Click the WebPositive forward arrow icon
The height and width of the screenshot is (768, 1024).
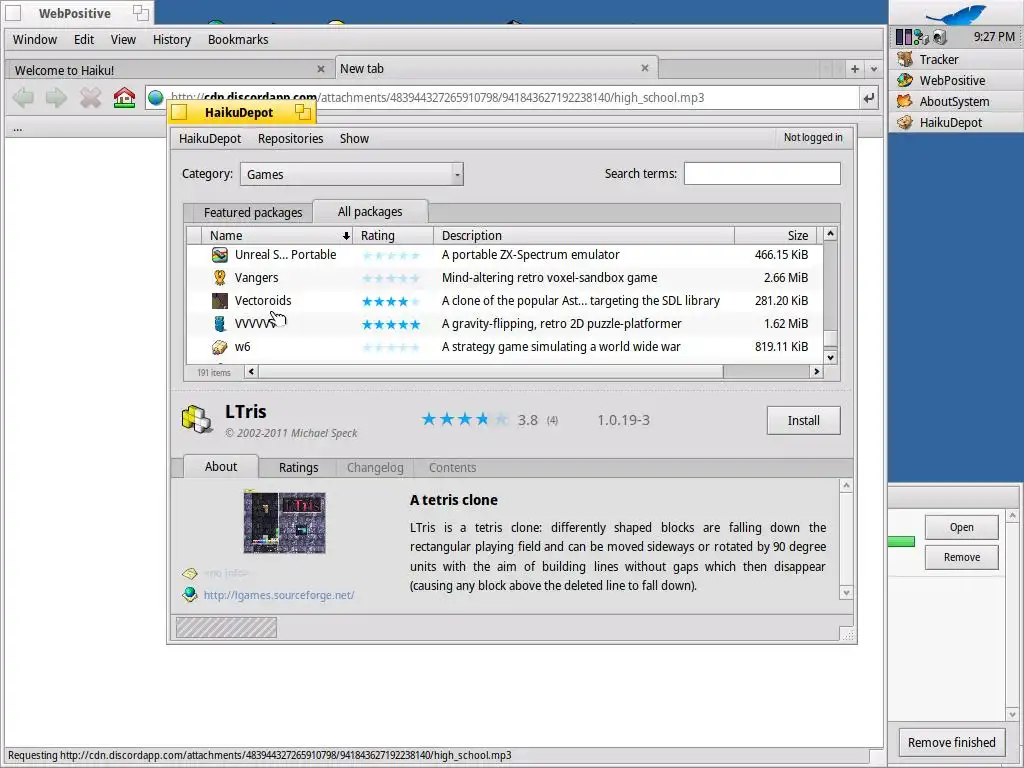pos(56,98)
